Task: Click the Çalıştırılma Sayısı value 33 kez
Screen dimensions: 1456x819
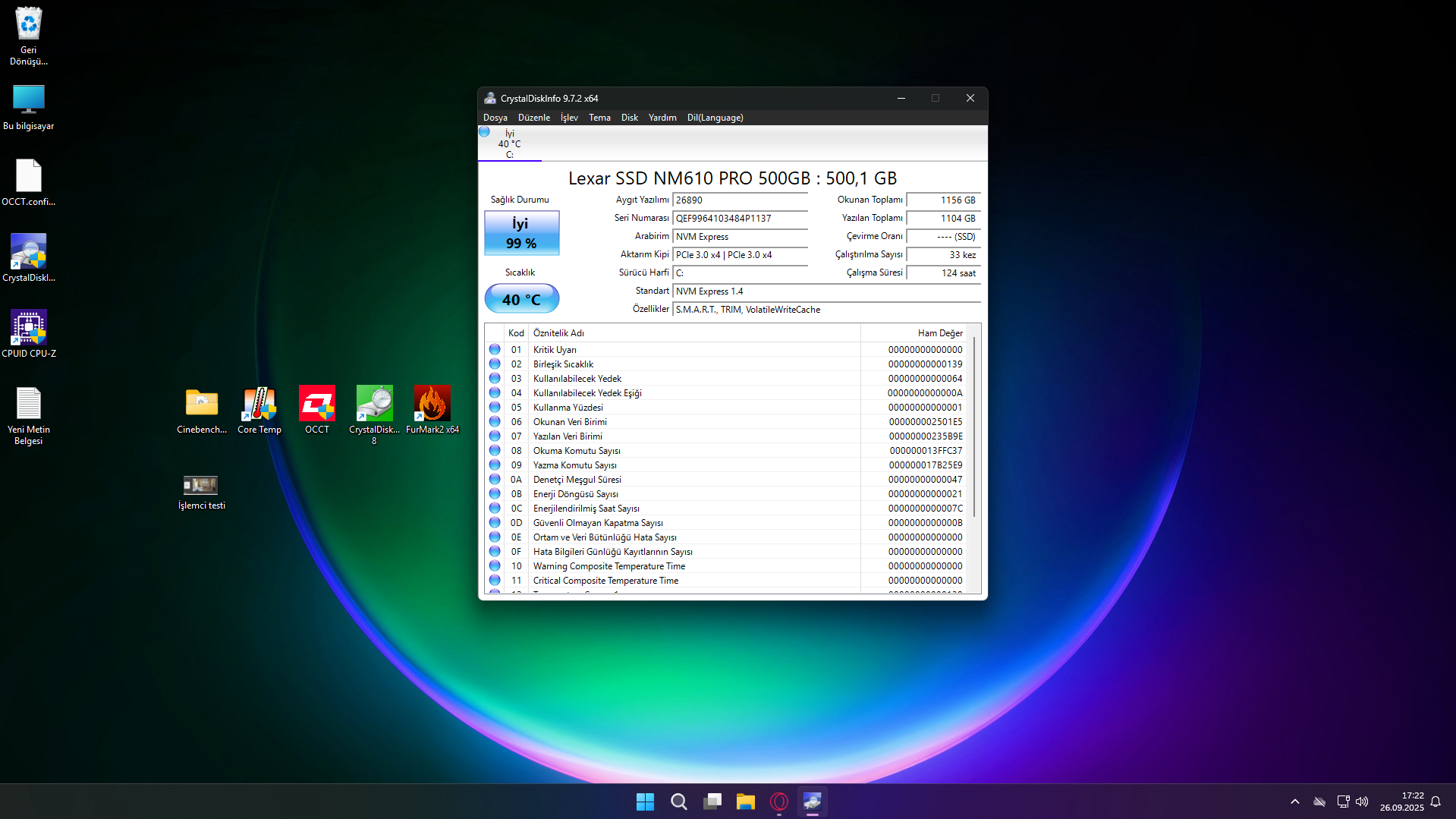Action: tap(944, 255)
